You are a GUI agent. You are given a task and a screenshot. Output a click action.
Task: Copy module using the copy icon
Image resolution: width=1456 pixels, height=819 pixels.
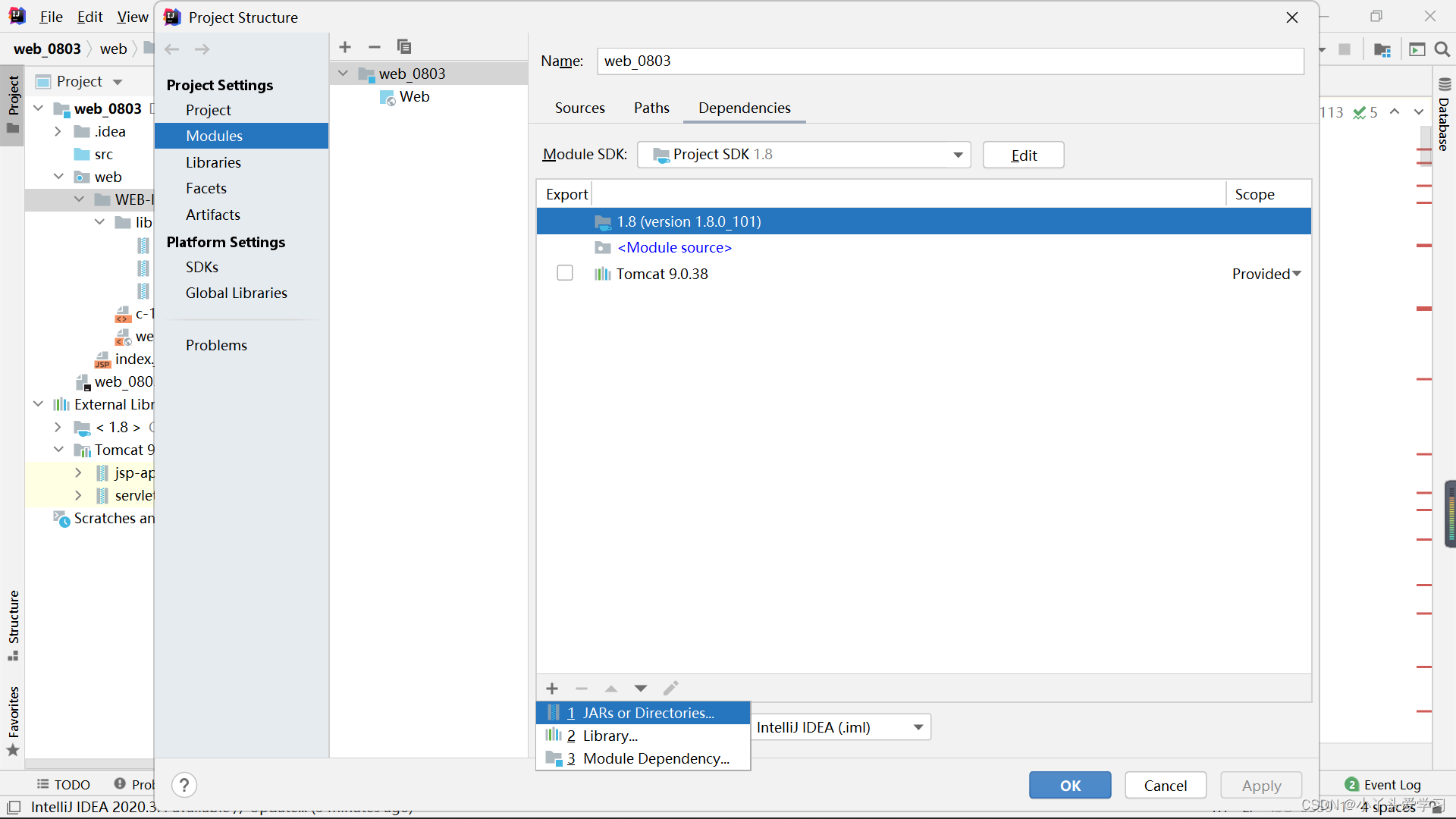[x=404, y=47]
